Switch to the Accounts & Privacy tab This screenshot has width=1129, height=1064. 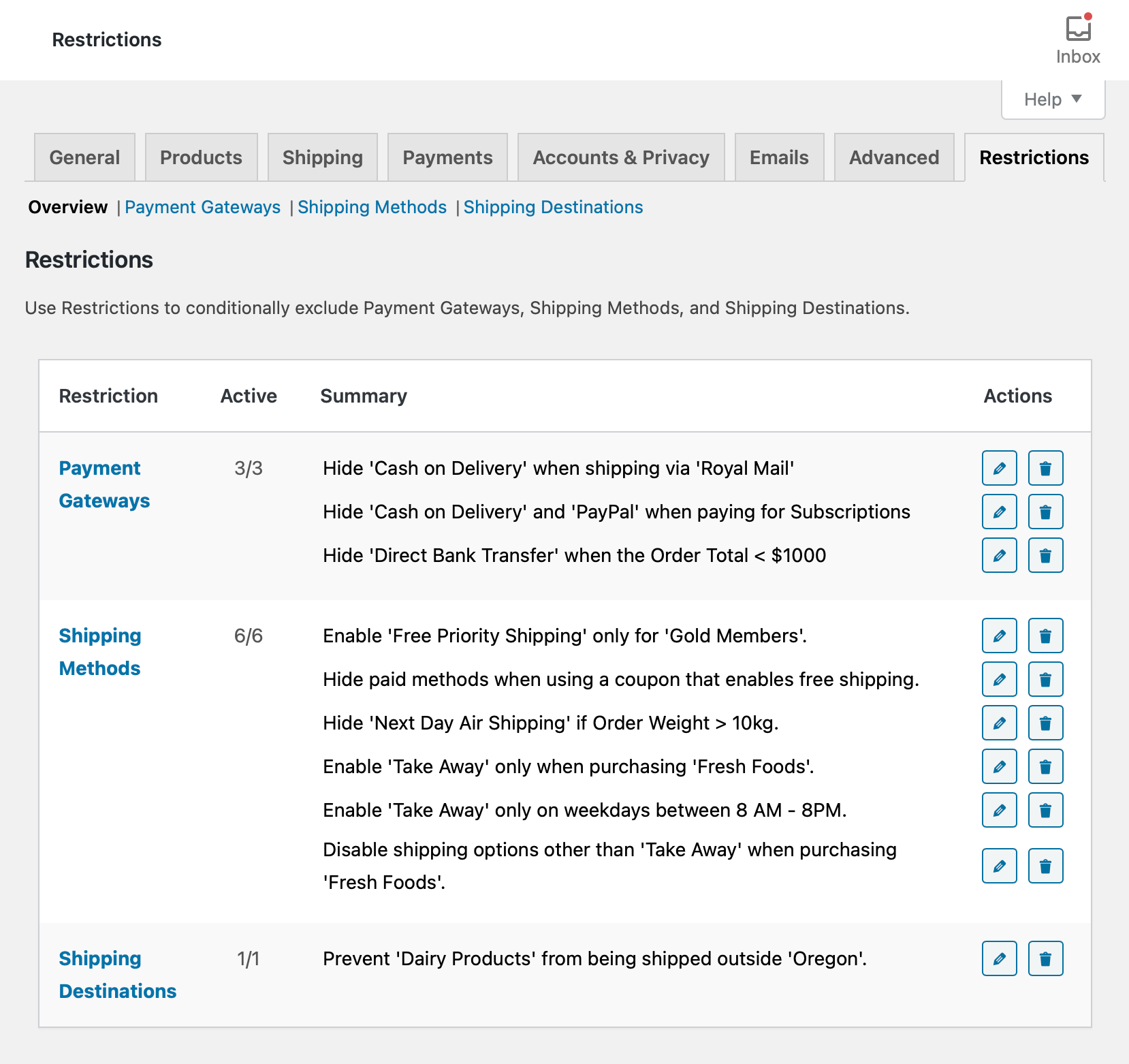[620, 157]
